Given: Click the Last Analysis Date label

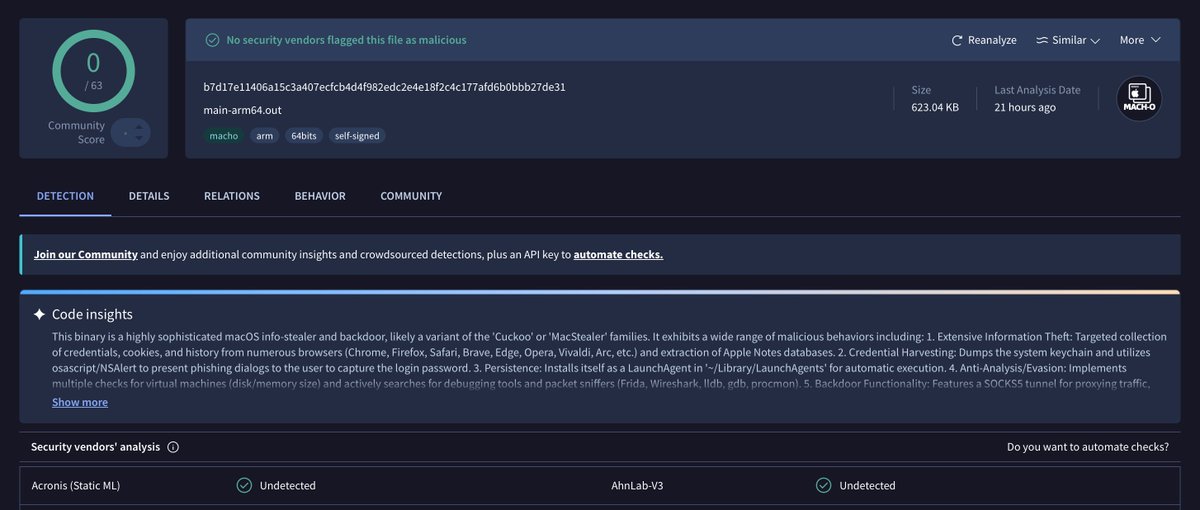Looking at the screenshot, I should (1037, 90).
